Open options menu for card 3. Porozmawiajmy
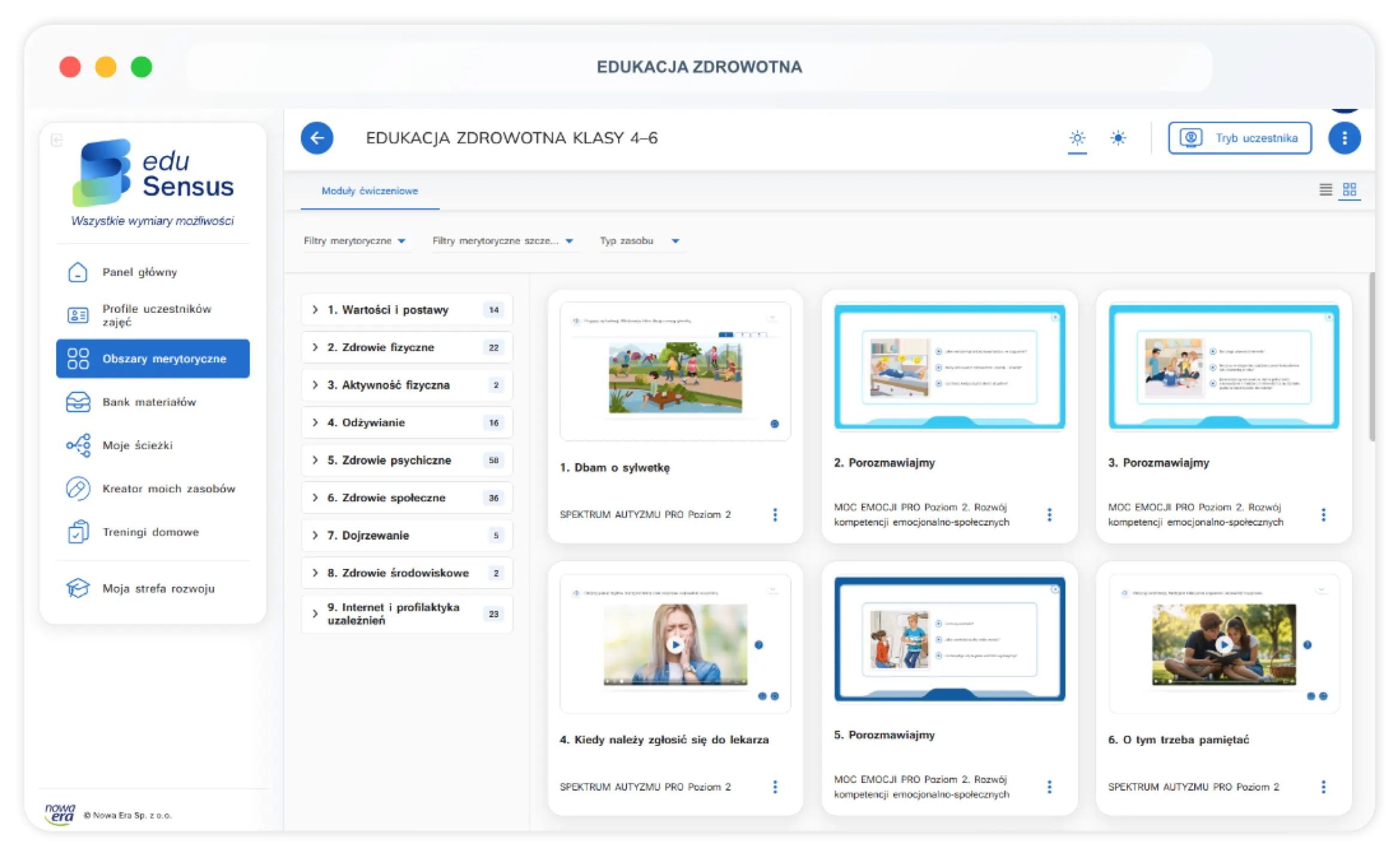The width and height of the screenshot is (1400, 853). [x=1323, y=515]
